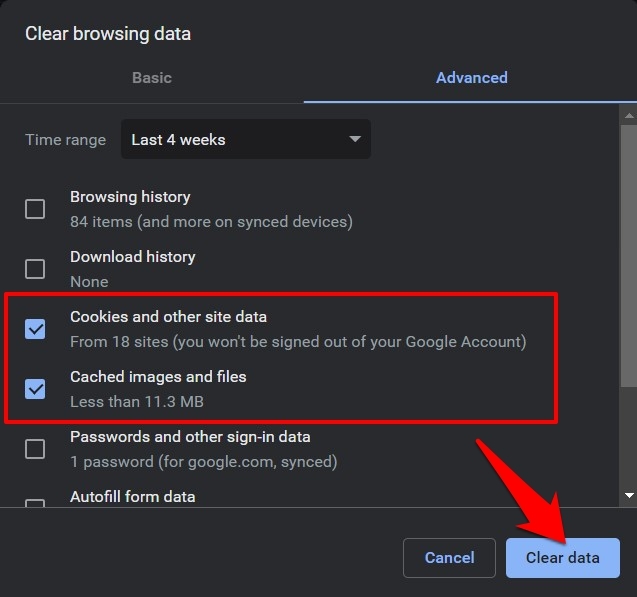
Task: Click the Time range label
Action: [x=65, y=140]
